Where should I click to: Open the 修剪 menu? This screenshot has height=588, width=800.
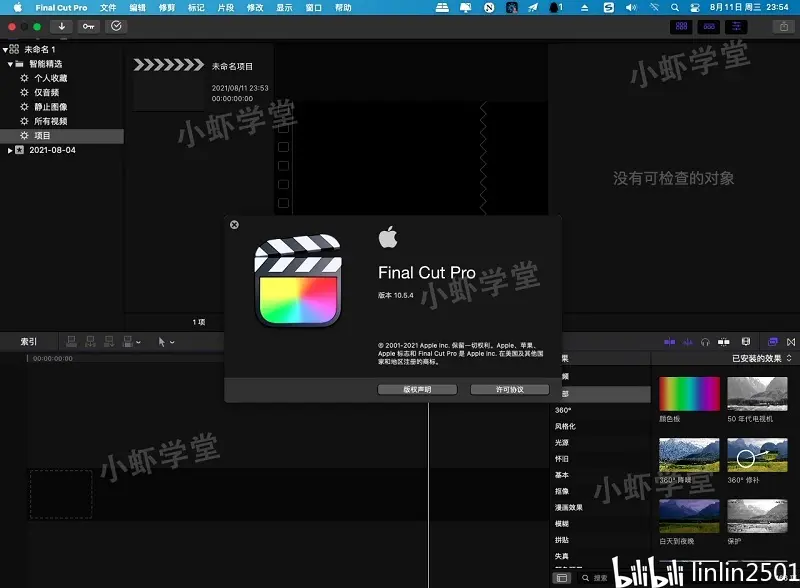tap(167, 8)
